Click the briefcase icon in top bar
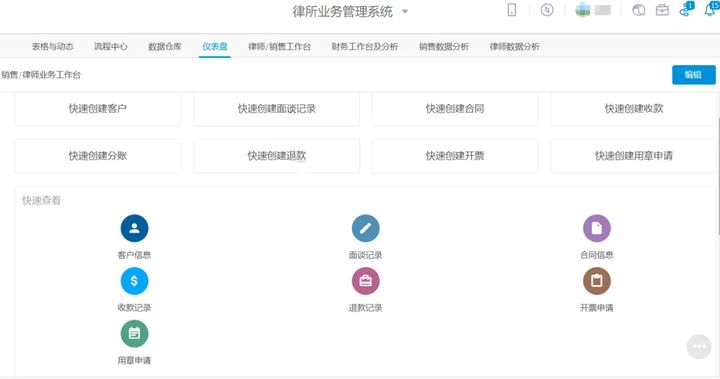 coord(662,10)
